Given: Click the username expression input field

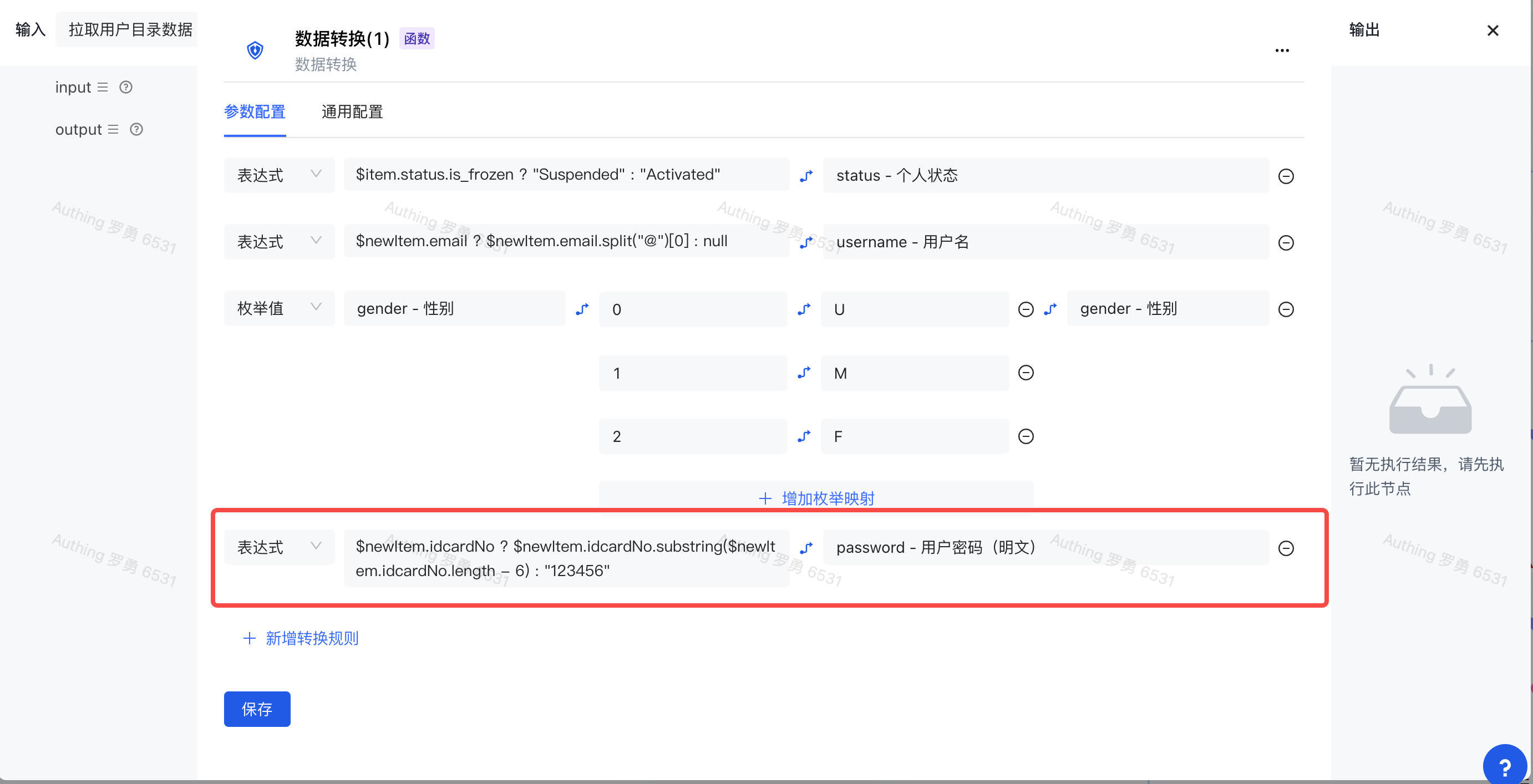Looking at the screenshot, I should coord(565,241).
